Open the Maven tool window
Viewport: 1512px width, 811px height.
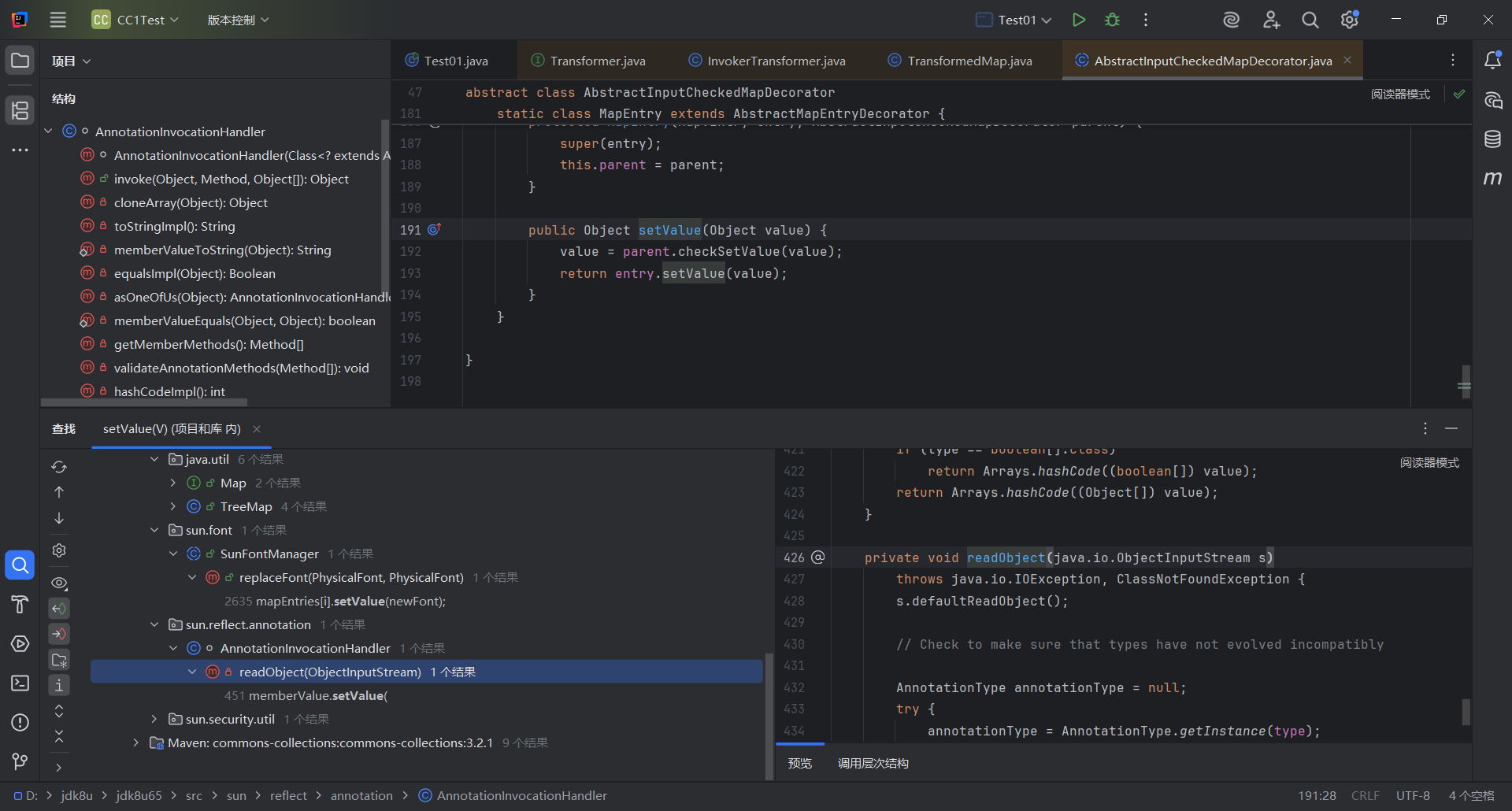point(1492,179)
